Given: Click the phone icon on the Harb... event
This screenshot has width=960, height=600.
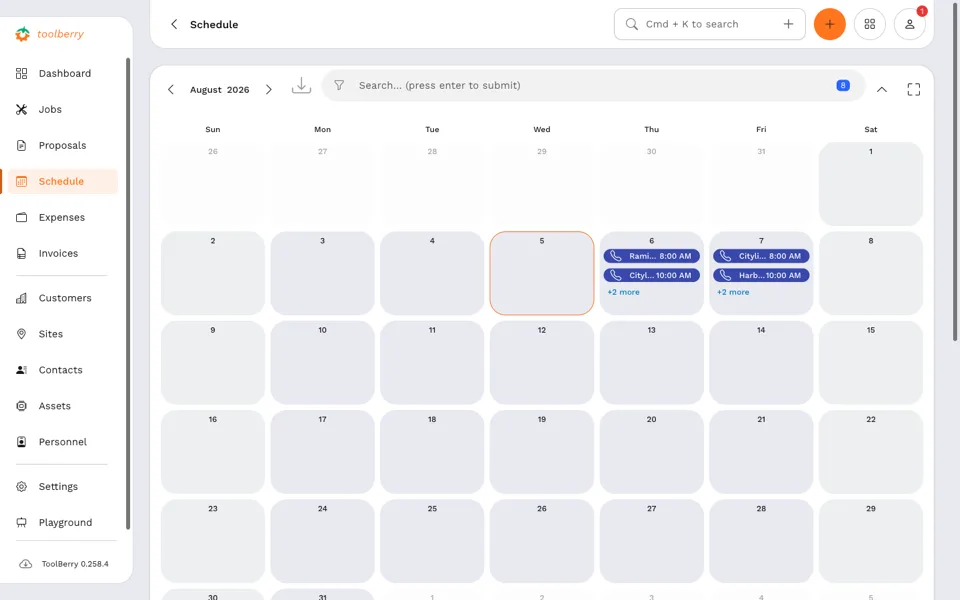Looking at the screenshot, I should point(725,276).
